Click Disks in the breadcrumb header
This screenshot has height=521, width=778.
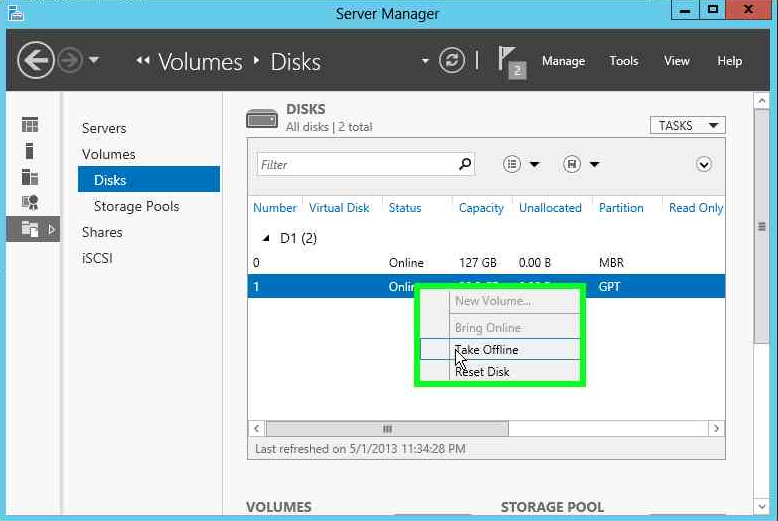point(295,62)
